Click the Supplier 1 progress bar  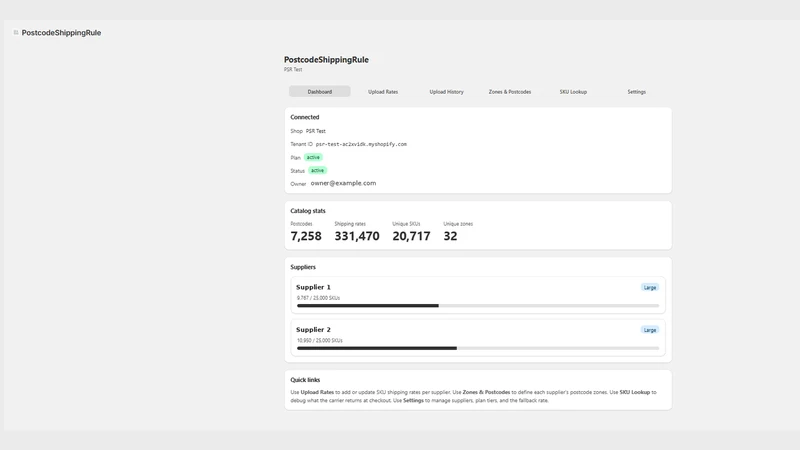point(478,306)
